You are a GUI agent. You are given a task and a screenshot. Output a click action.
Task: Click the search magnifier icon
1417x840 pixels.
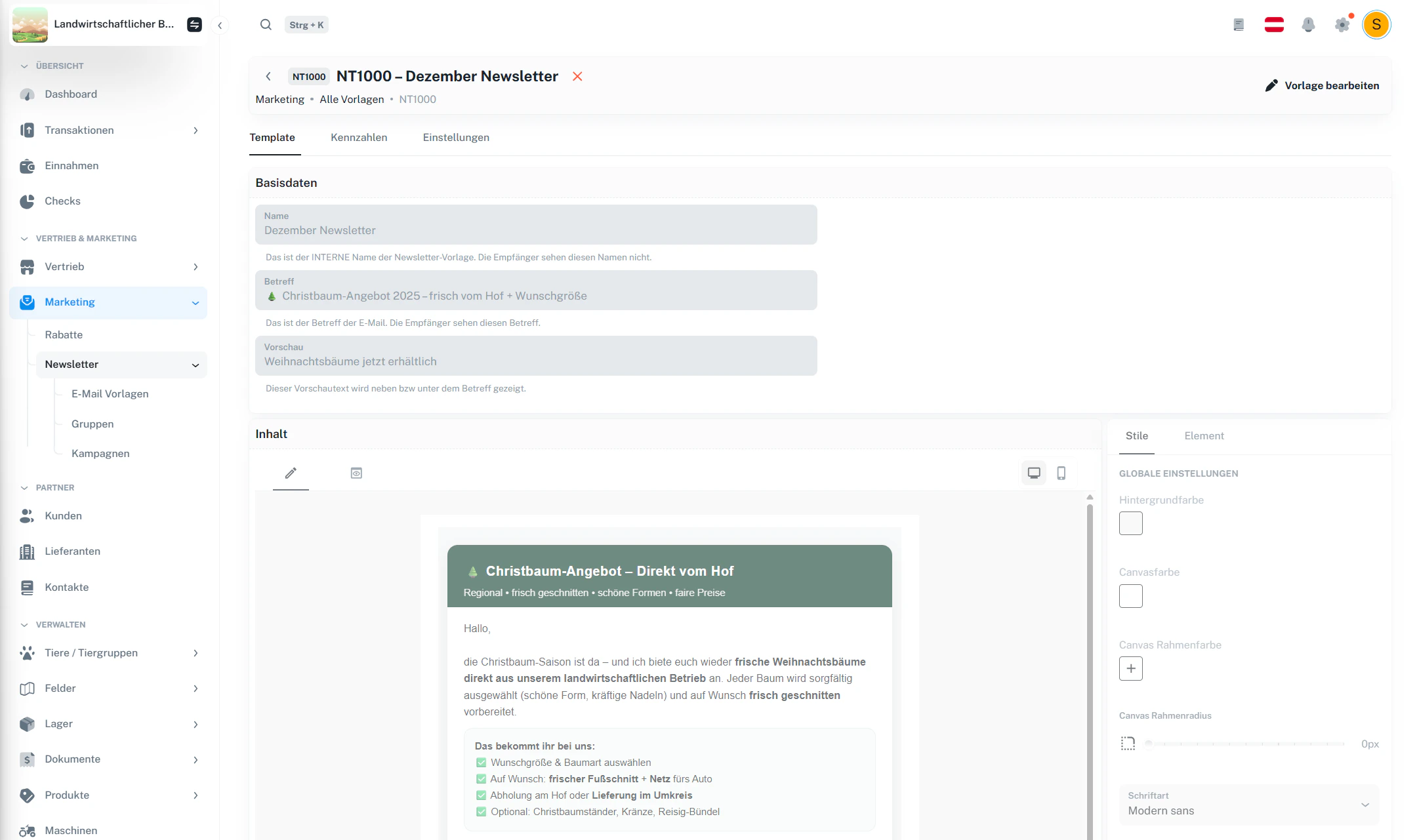click(266, 25)
